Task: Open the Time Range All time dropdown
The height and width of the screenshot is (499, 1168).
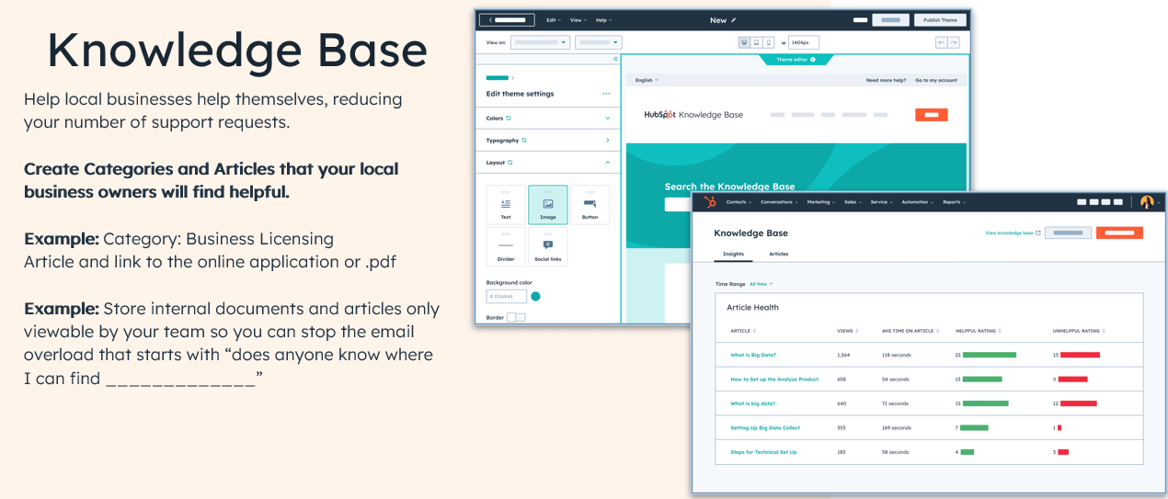Action: coord(761,284)
